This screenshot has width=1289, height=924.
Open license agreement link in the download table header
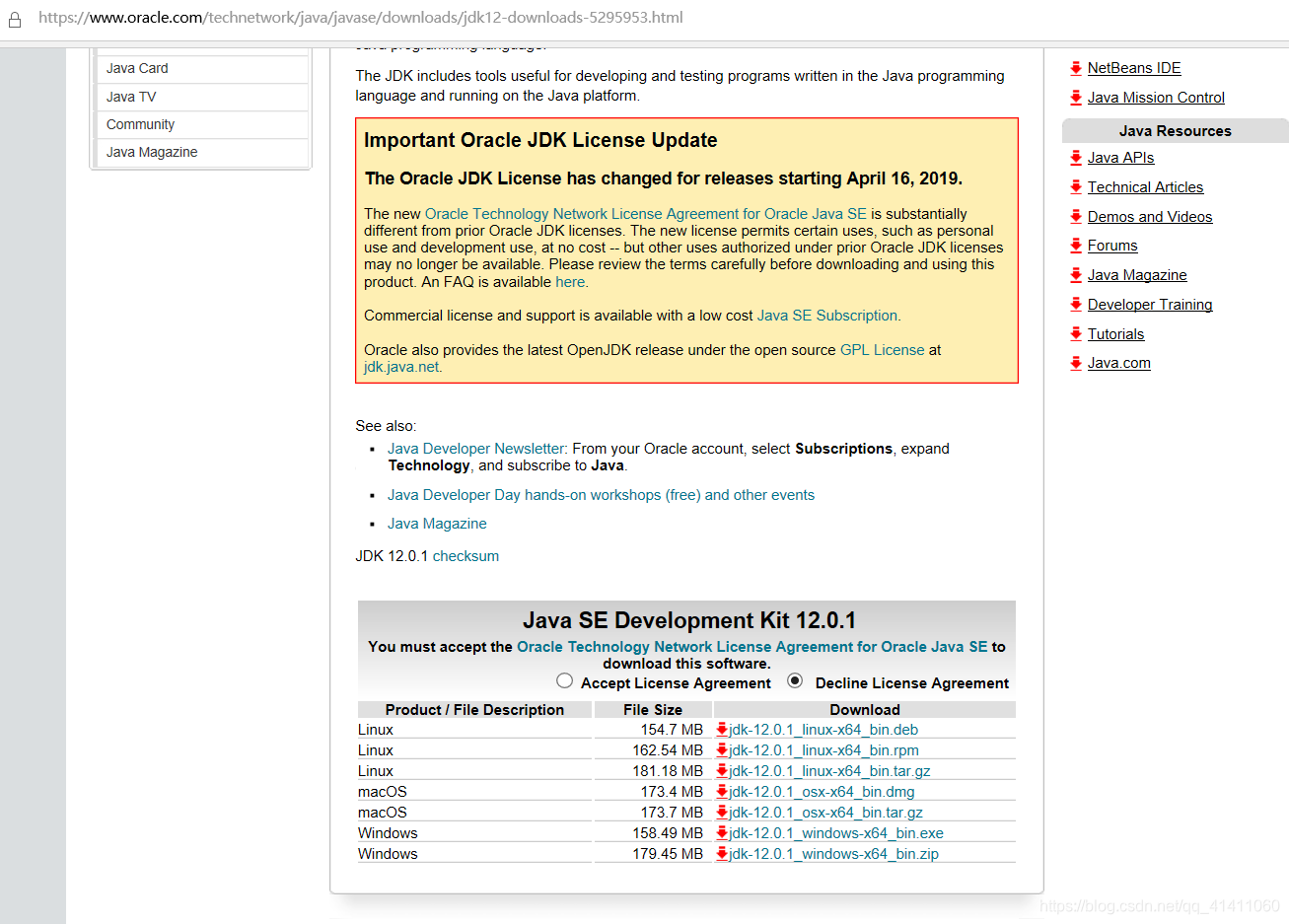(752, 647)
